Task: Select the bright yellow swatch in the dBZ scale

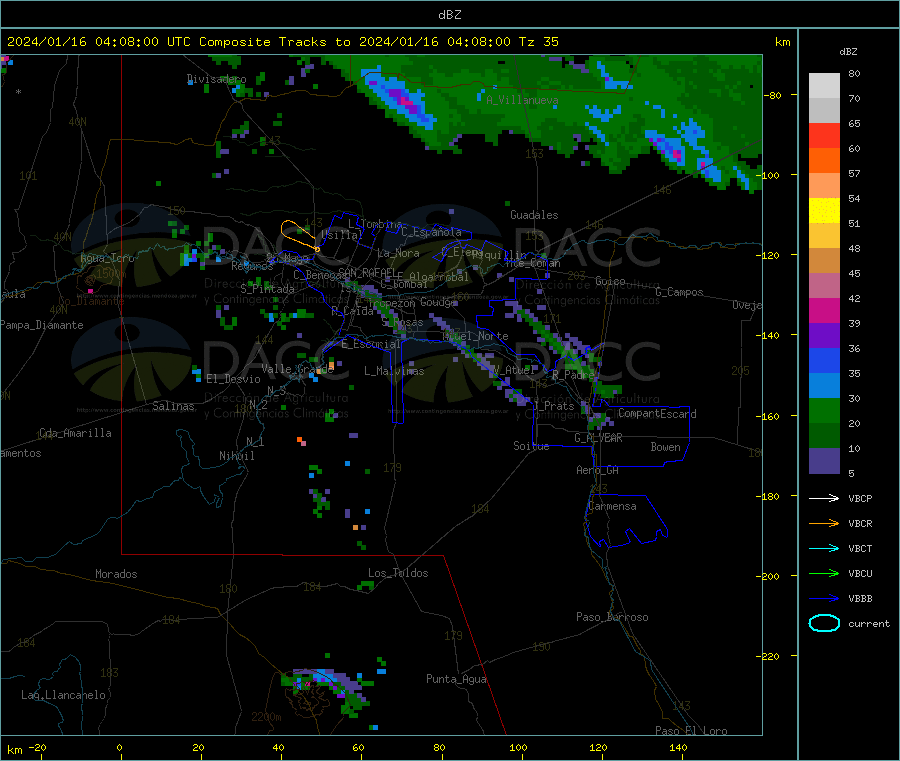Action: point(824,211)
